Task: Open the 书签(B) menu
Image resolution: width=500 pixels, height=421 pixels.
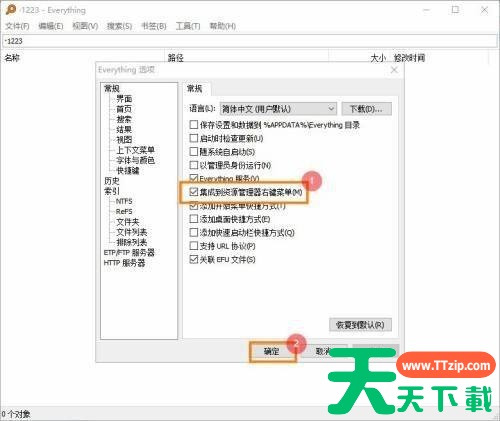Action: pyautogui.click(x=154, y=26)
